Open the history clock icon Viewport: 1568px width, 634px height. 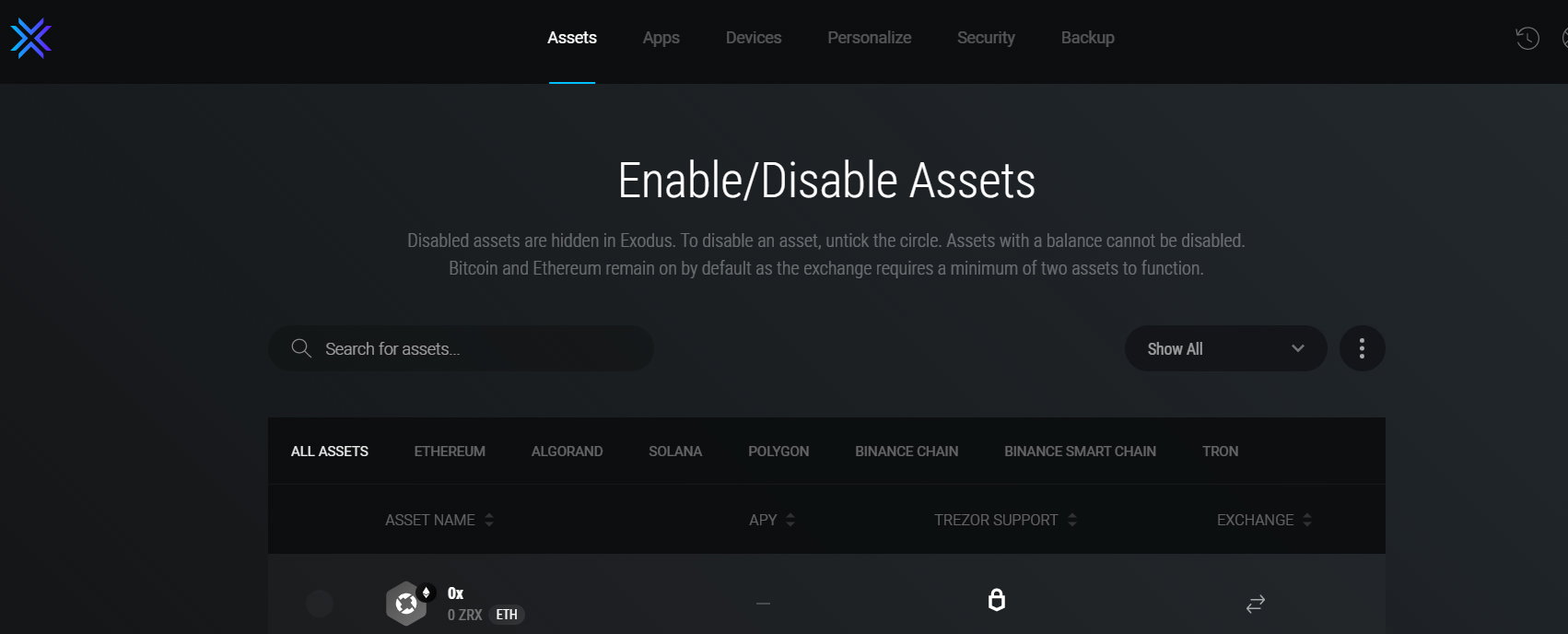[1527, 38]
